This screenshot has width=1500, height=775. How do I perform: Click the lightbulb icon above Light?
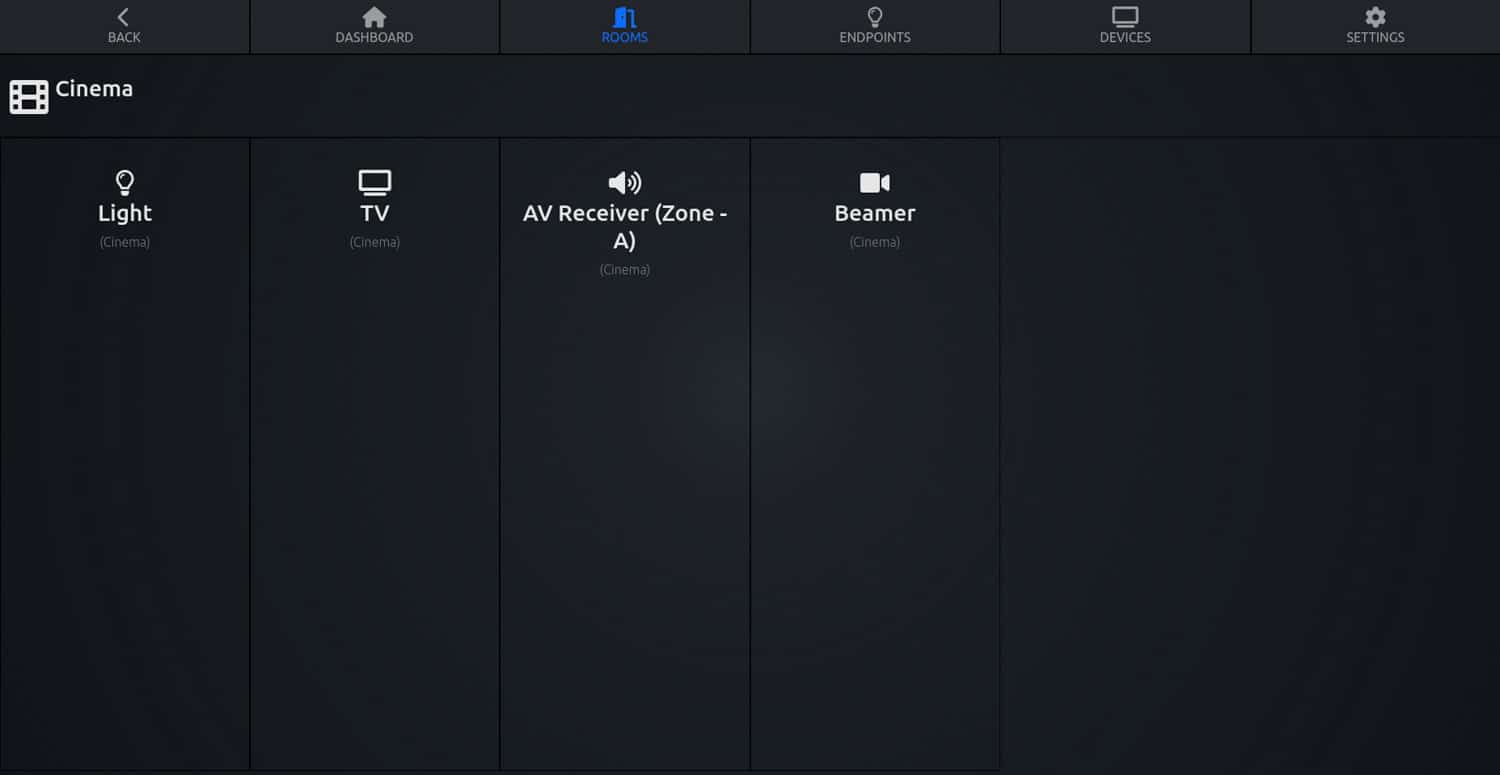point(125,182)
